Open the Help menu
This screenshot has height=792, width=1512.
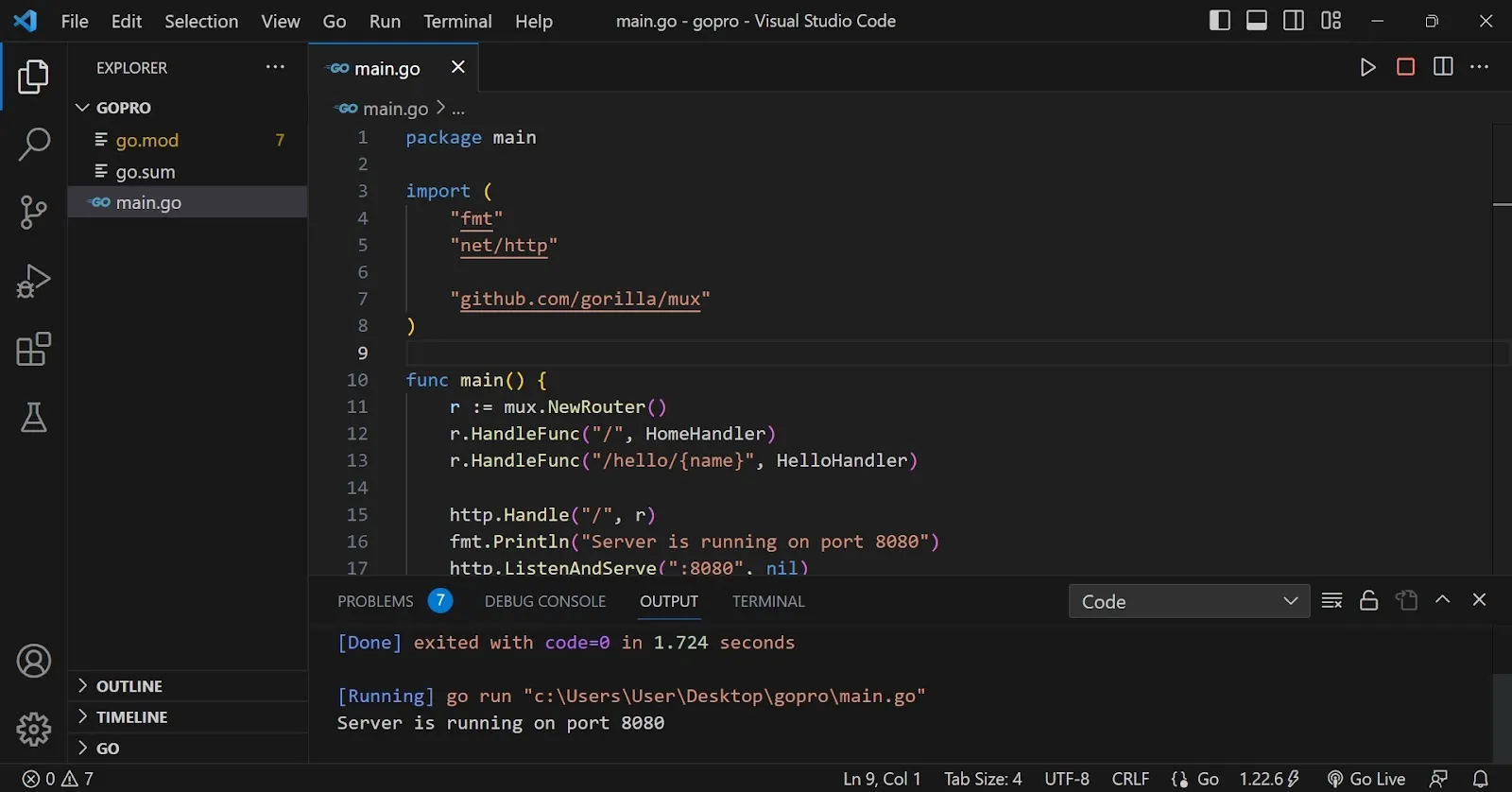coord(534,21)
